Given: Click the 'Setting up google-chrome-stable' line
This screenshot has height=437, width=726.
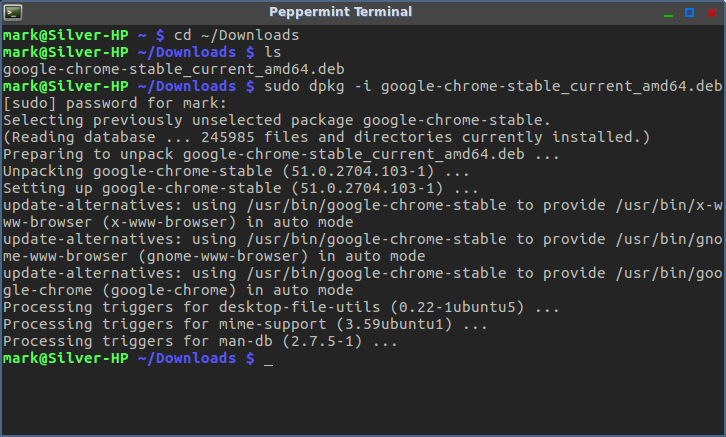Looking at the screenshot, I should (x=241, y=188).
